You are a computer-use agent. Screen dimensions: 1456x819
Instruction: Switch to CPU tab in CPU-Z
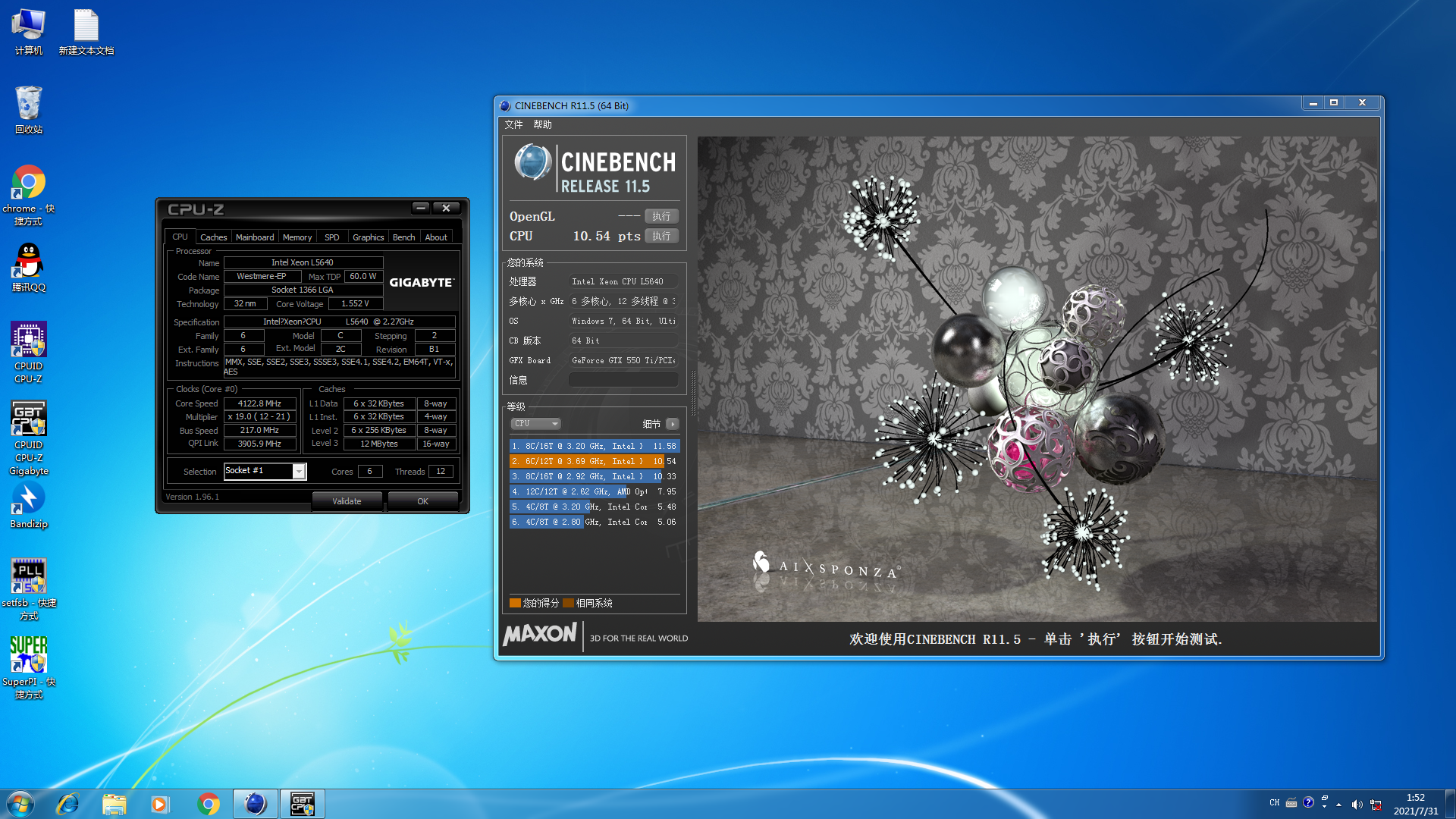180,237
